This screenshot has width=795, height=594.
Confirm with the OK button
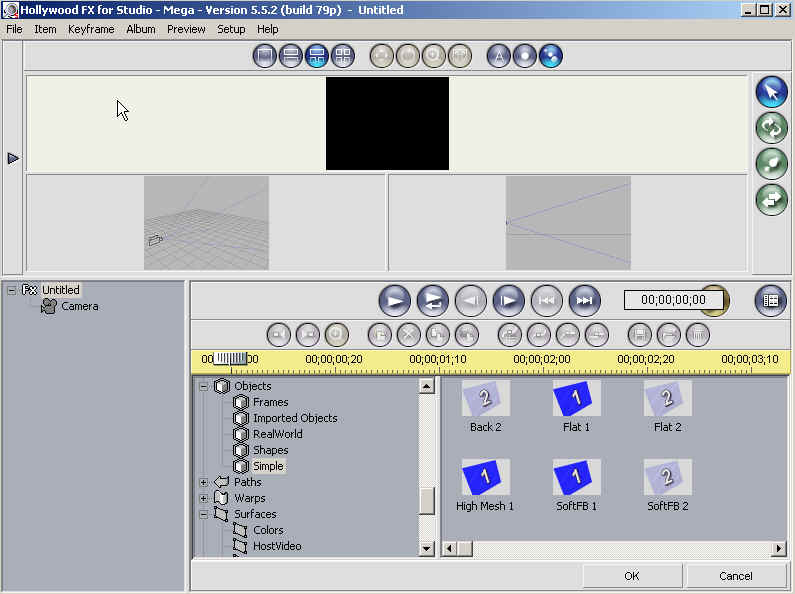(x=632, y=576)
